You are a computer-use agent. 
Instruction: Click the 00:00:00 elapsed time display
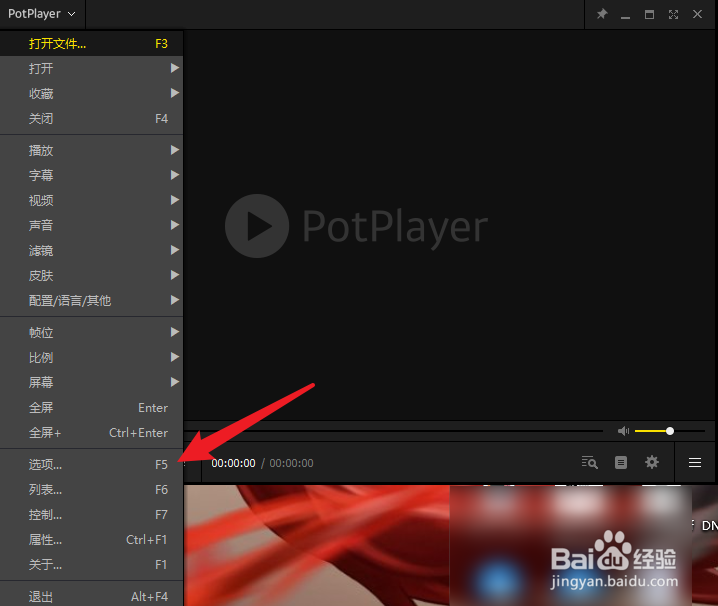(233, 463)
